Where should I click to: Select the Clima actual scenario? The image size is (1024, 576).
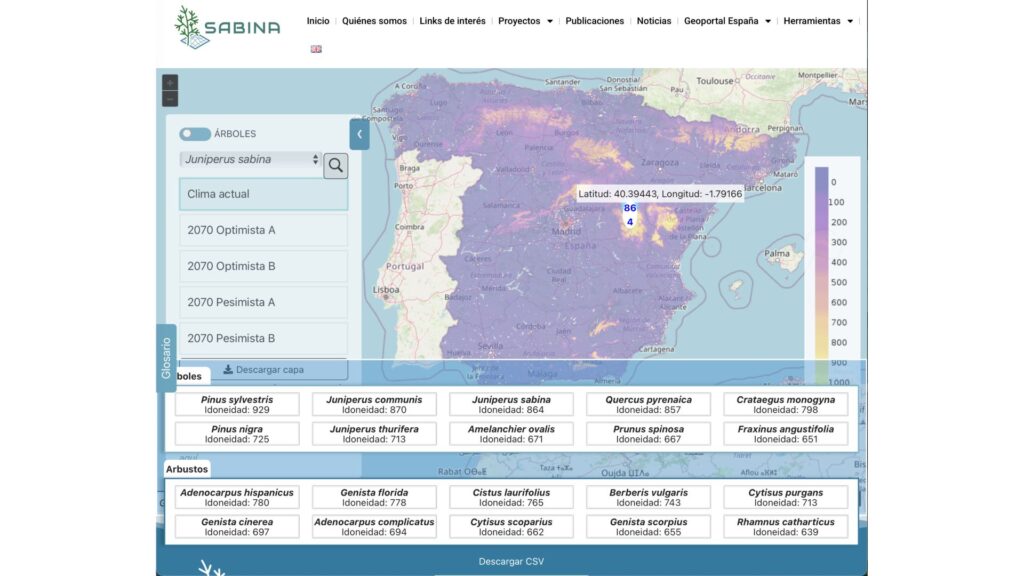pos(264,194)
